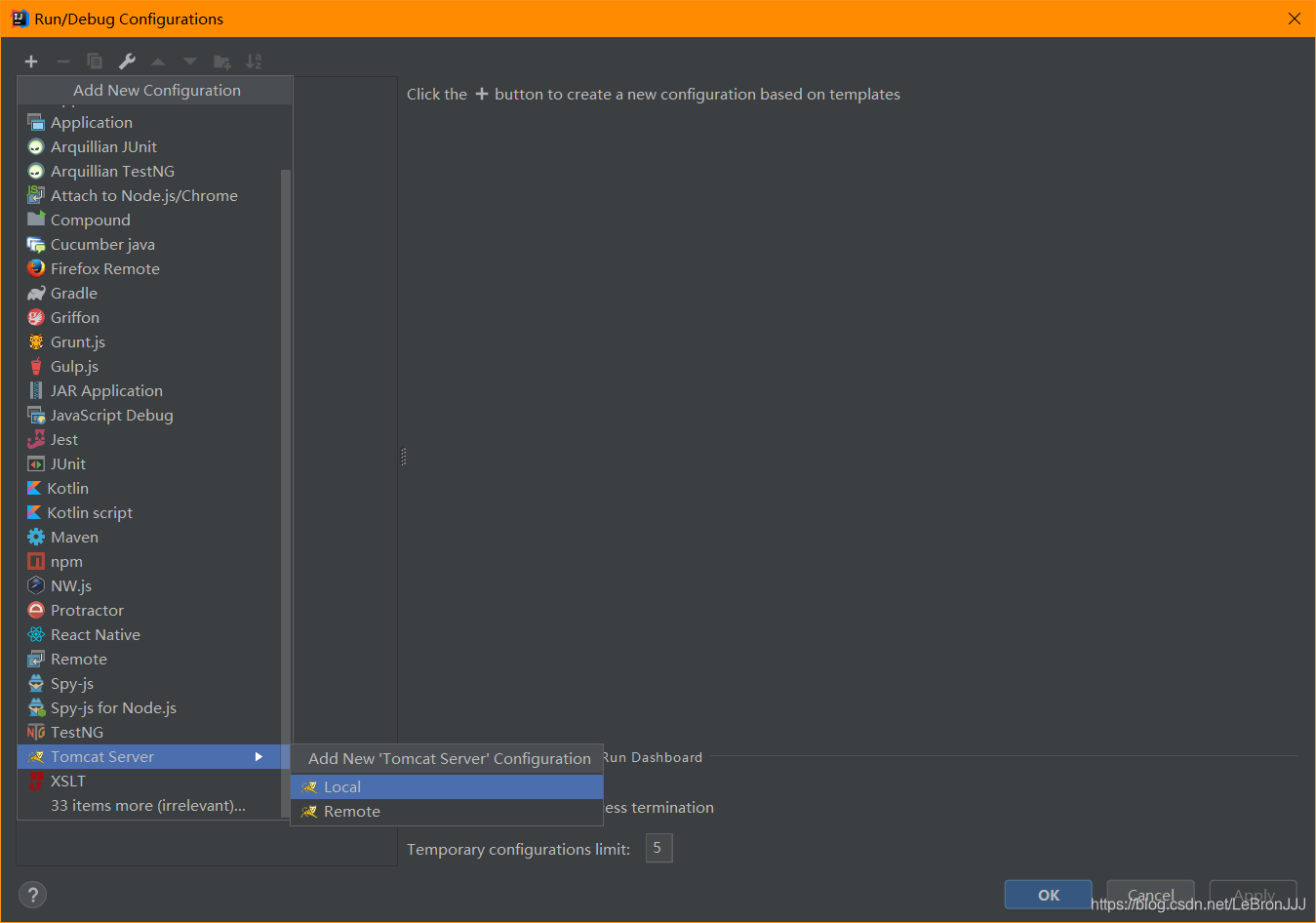The image size is (1316, 923).
Task: Click the Sort Configurations icon
Action: tap(254, 61)
